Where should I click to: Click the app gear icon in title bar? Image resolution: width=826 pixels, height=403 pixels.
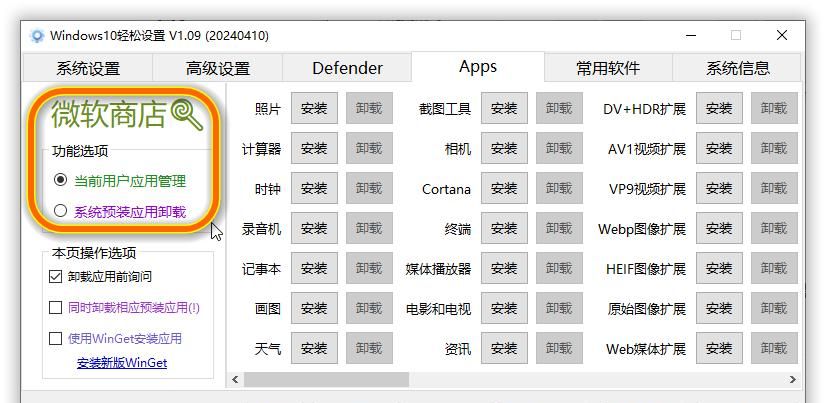(x=37, y=36)
